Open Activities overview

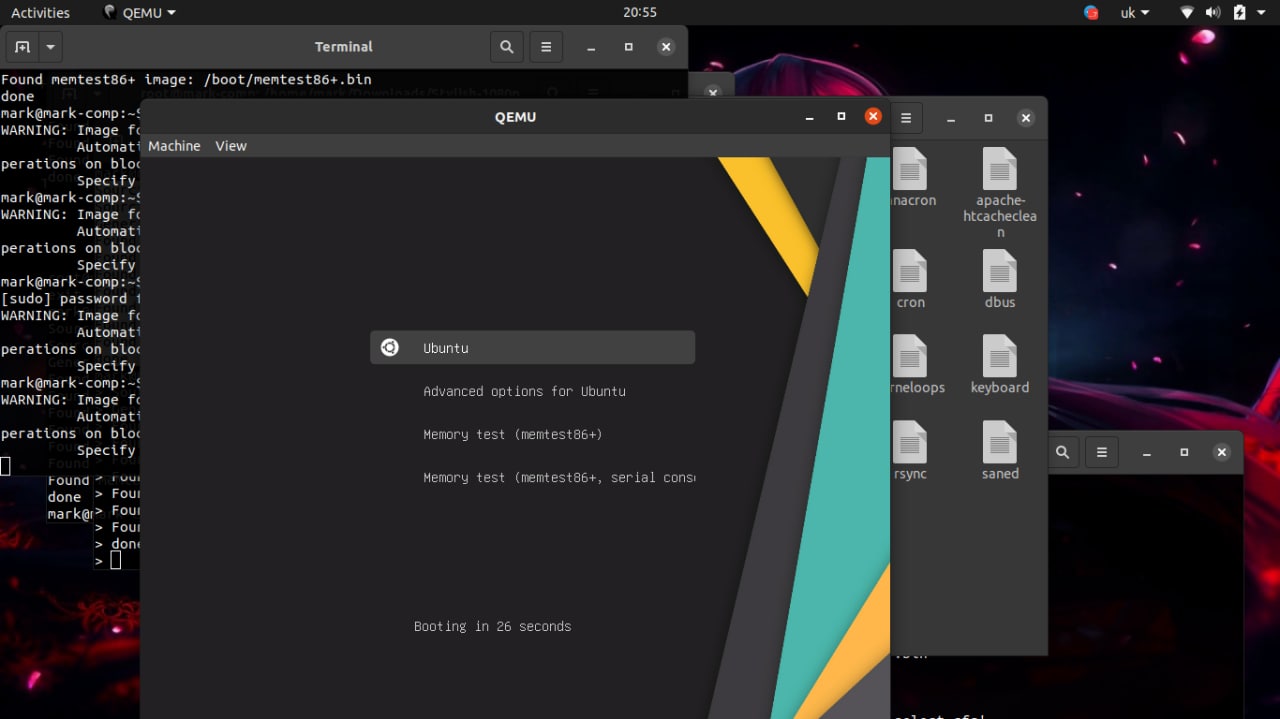tap(40, 13)
